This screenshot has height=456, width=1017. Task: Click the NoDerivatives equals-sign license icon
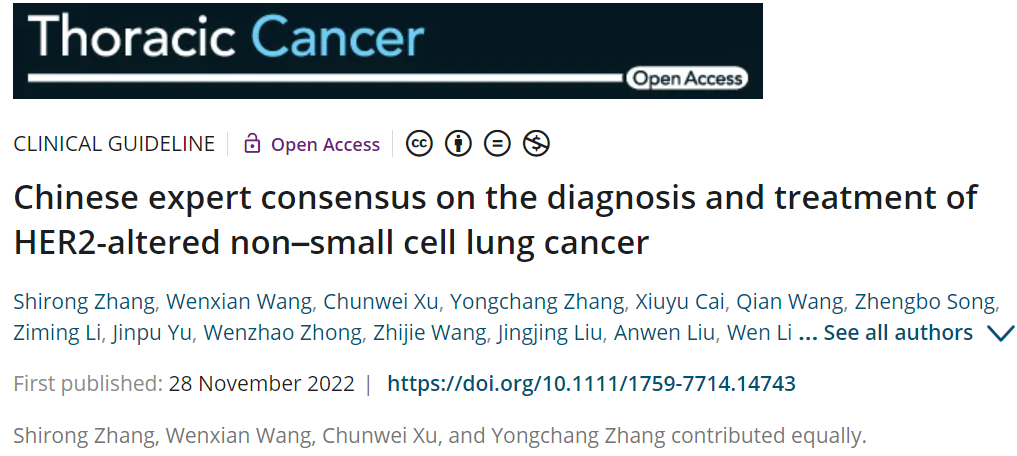[497, 144]
